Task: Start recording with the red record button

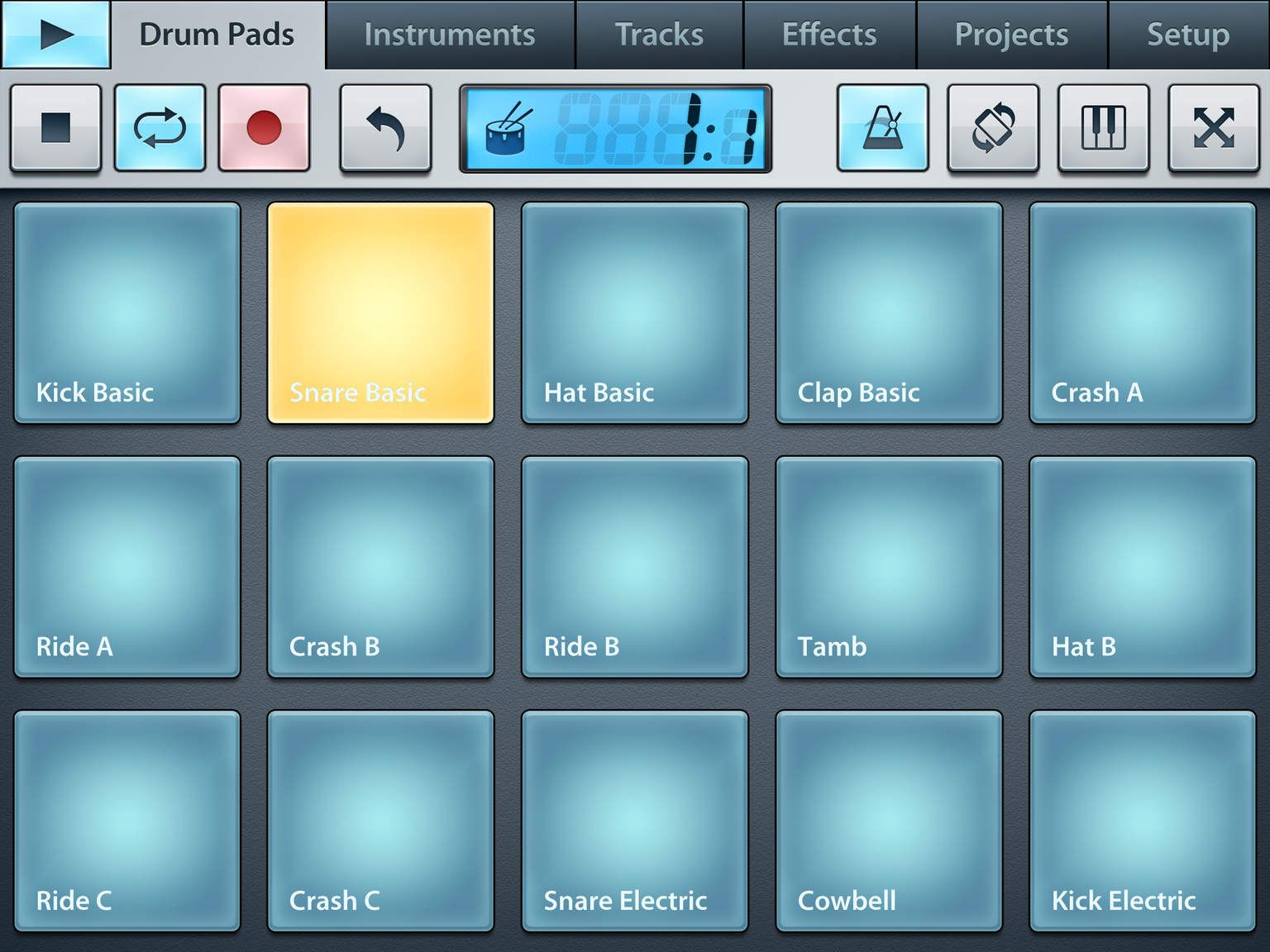Action: click(x=264, y=128)
